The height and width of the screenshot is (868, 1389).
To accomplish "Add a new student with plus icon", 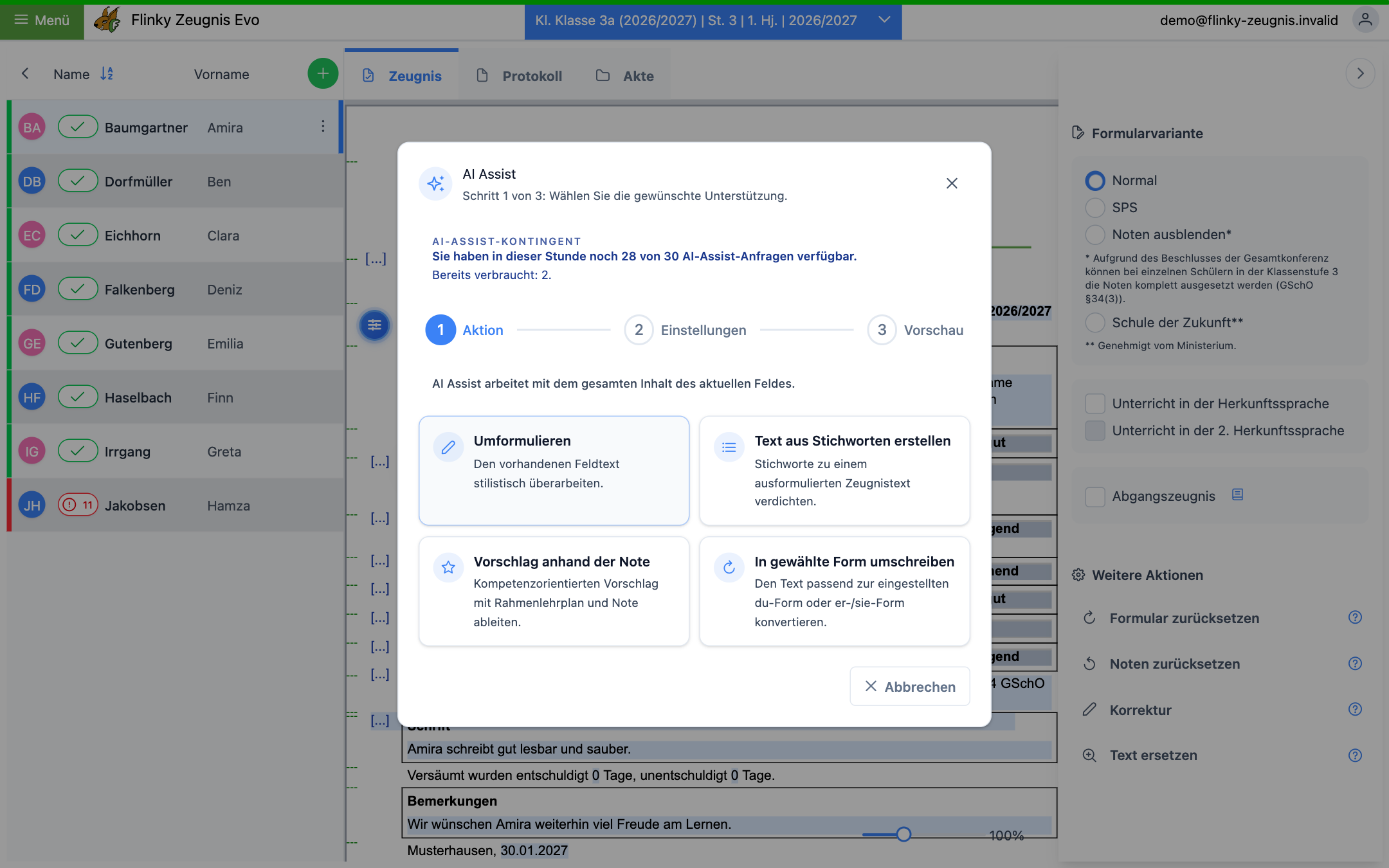I will [x=322, y=74].
